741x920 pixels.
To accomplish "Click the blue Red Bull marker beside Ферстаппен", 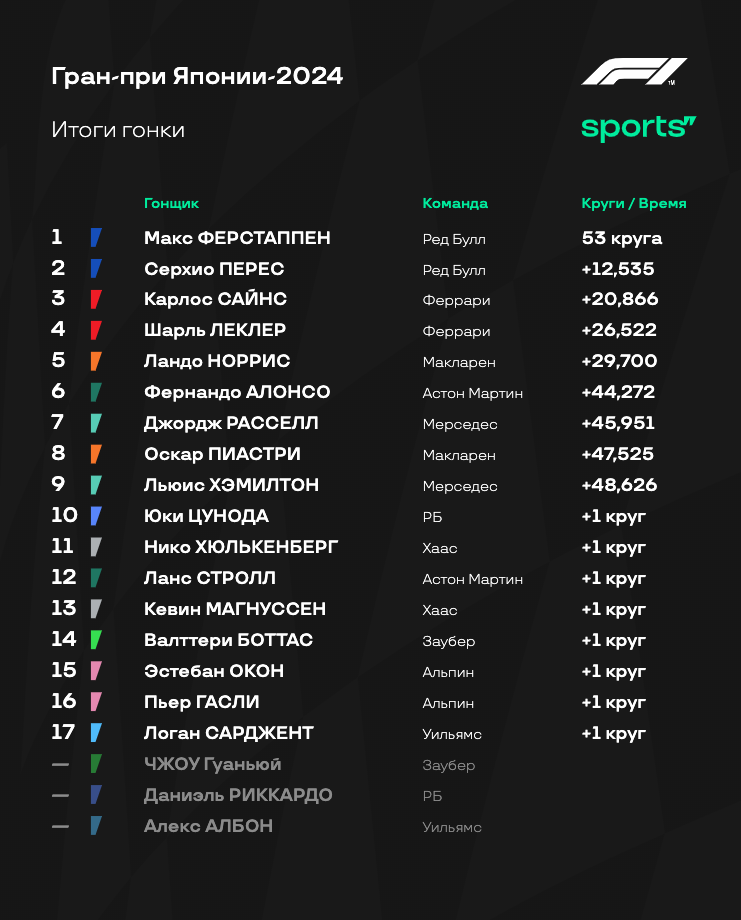I will pyautogui.click(x=96, y=238).
